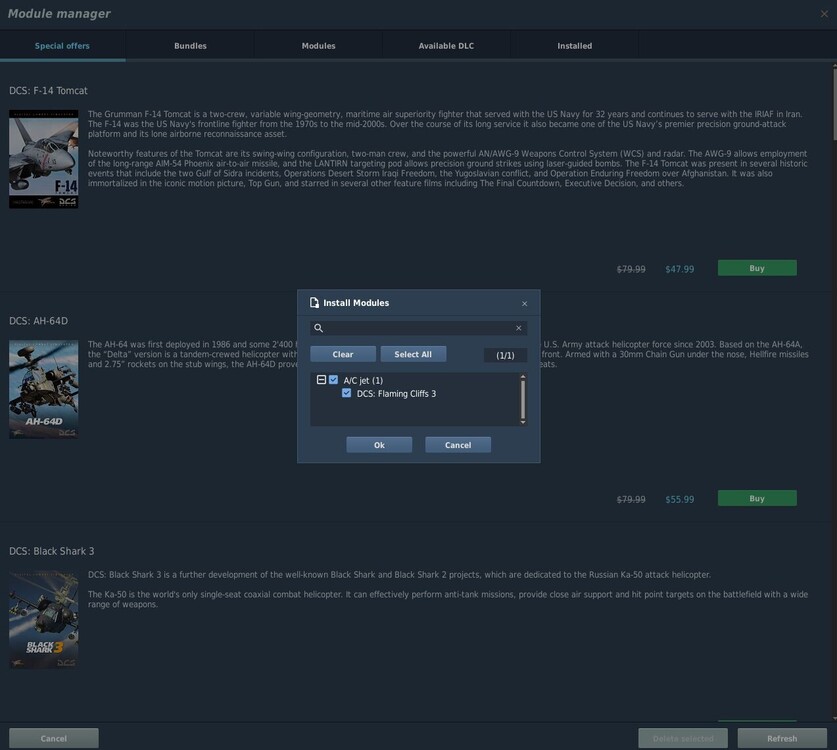Collapse the A/C jet tree group
This screenshot has height=750, width=837.
click(321, 380)
